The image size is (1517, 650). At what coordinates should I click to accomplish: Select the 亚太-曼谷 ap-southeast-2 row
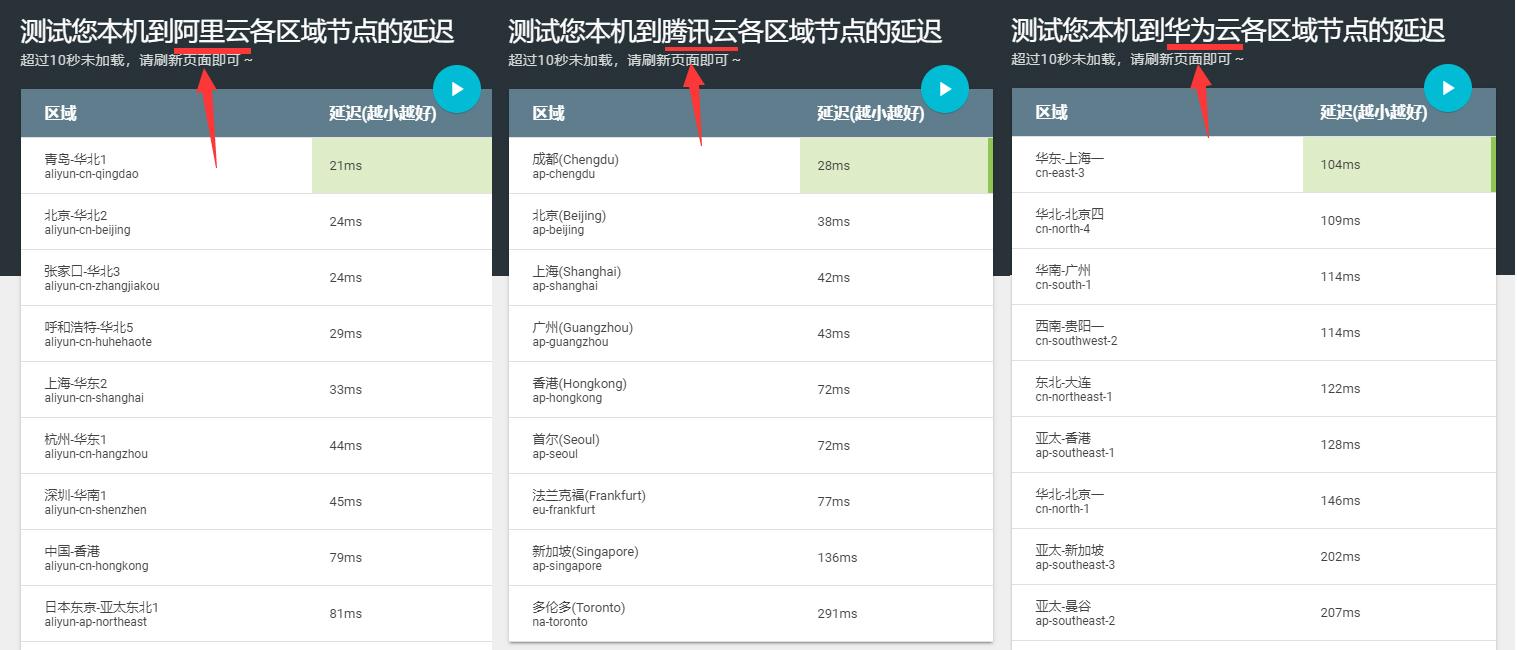[x=1254, y=613]
